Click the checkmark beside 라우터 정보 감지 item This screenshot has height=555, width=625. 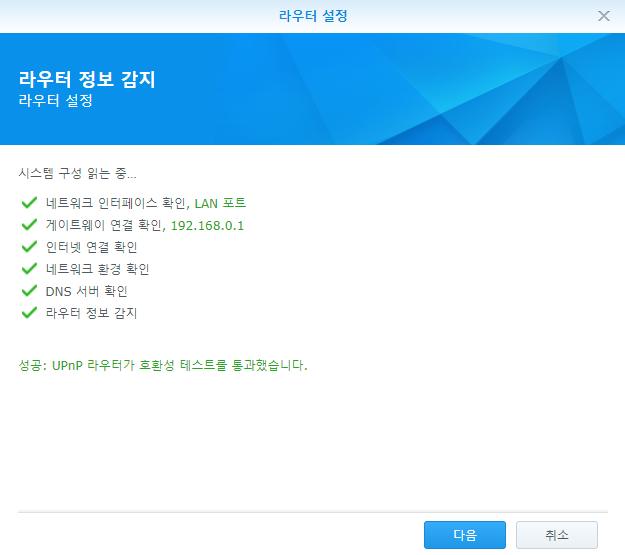point(29,312)
